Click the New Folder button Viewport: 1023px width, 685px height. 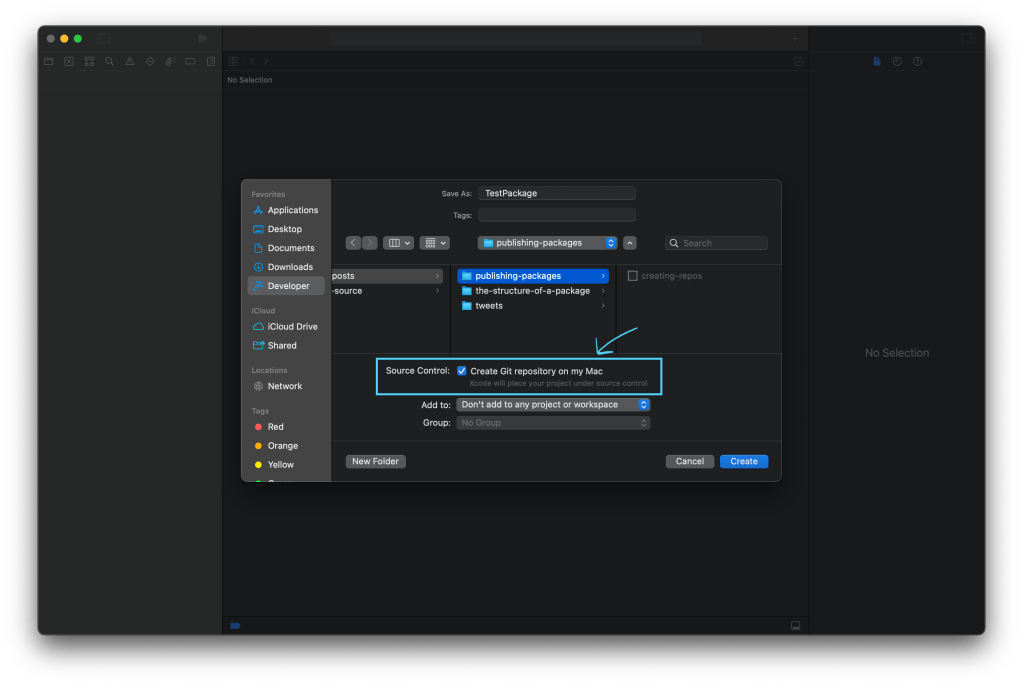pos(375,462)
